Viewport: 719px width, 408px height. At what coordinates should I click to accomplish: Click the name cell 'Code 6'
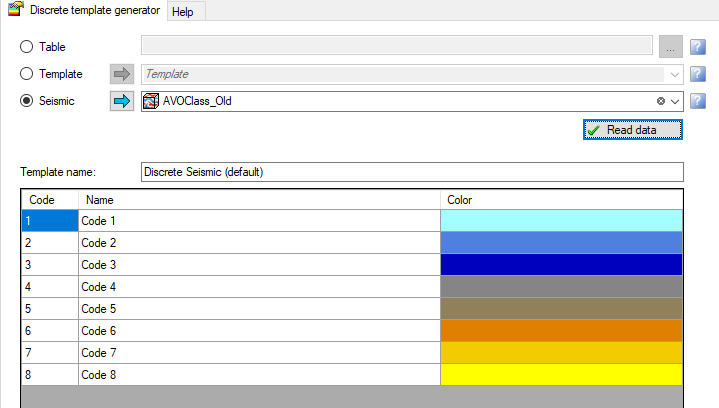(x=259, y=331)
